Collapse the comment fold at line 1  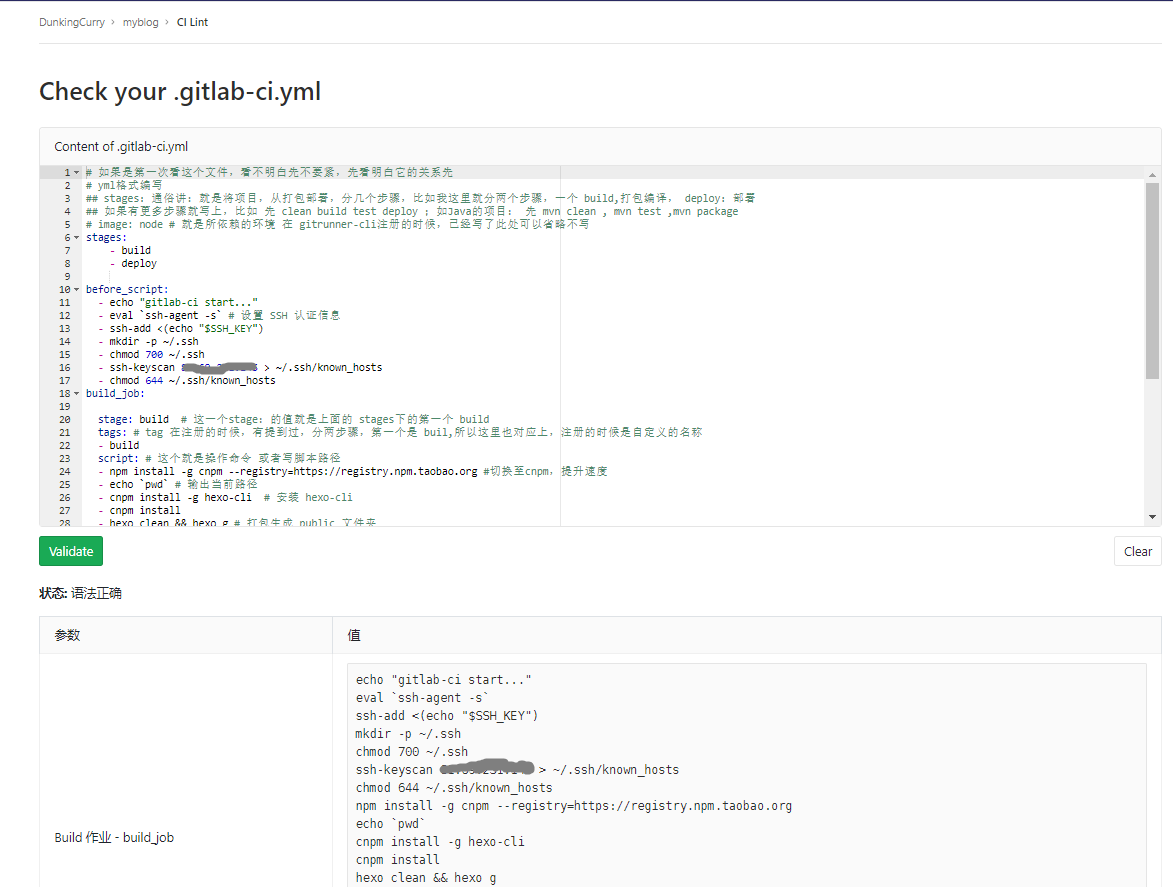[x=75, y=171]
